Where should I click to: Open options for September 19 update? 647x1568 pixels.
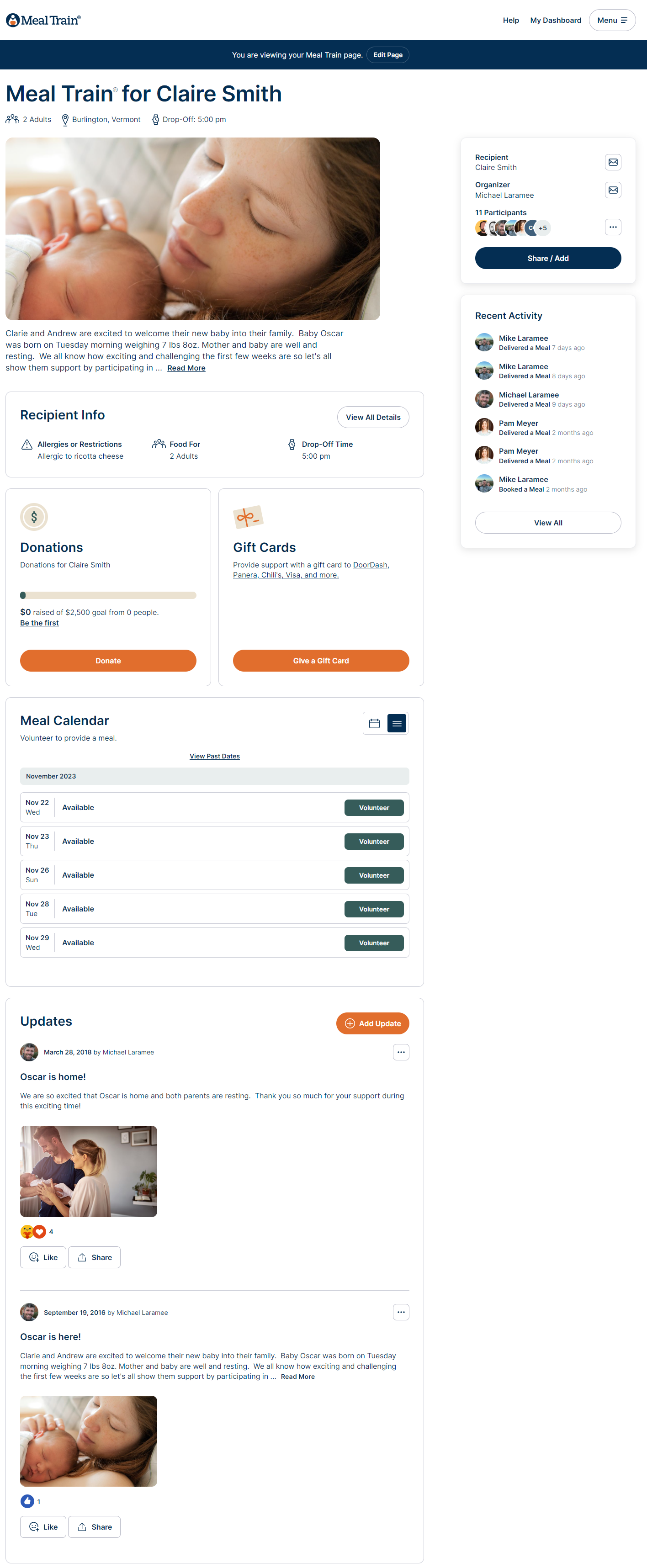pyautogui.click(x=401, y=1312)
